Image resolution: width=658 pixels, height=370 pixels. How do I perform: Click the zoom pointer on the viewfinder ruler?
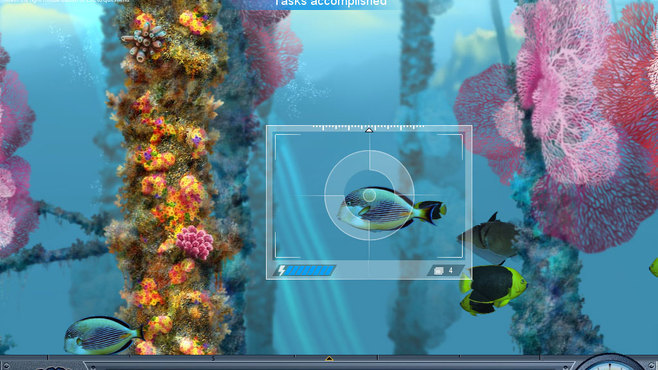(x=369, y=130)
